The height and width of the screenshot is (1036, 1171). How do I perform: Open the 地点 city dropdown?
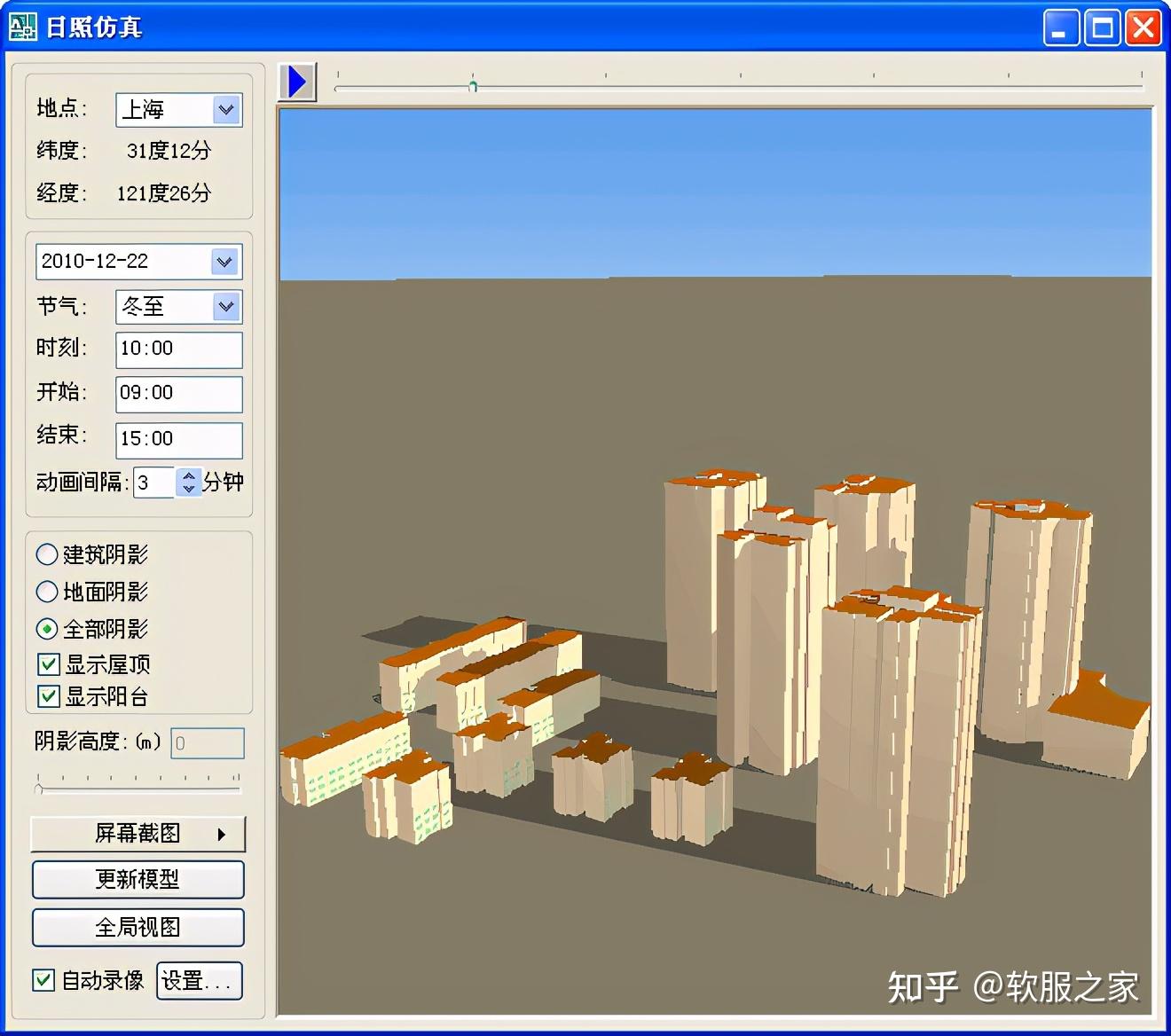[x=226, y=109]
